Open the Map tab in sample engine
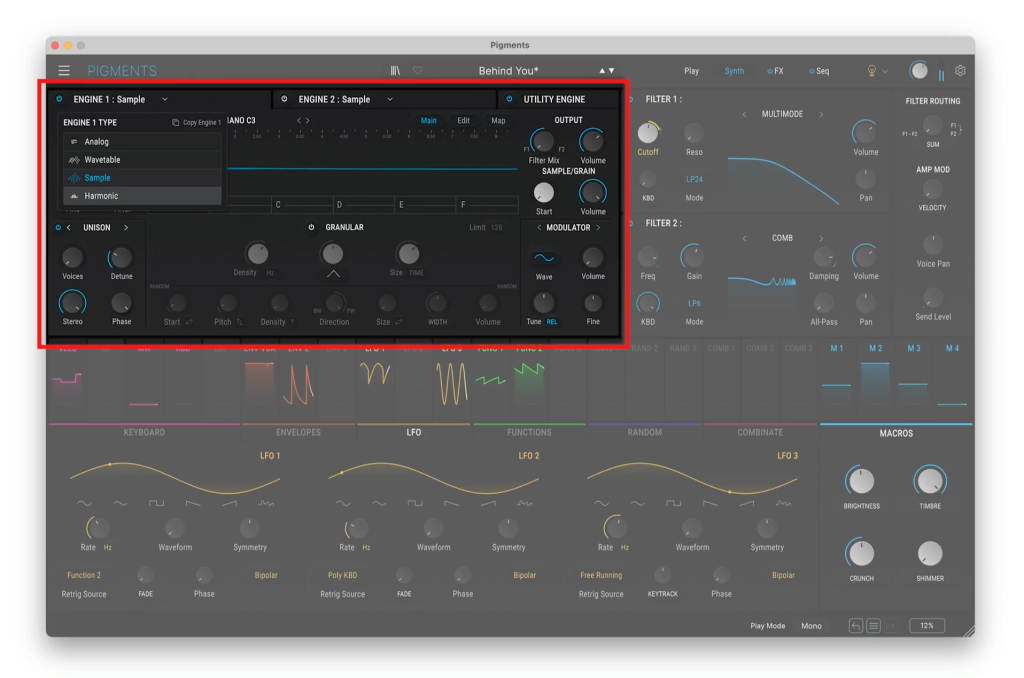 [498, 121]
